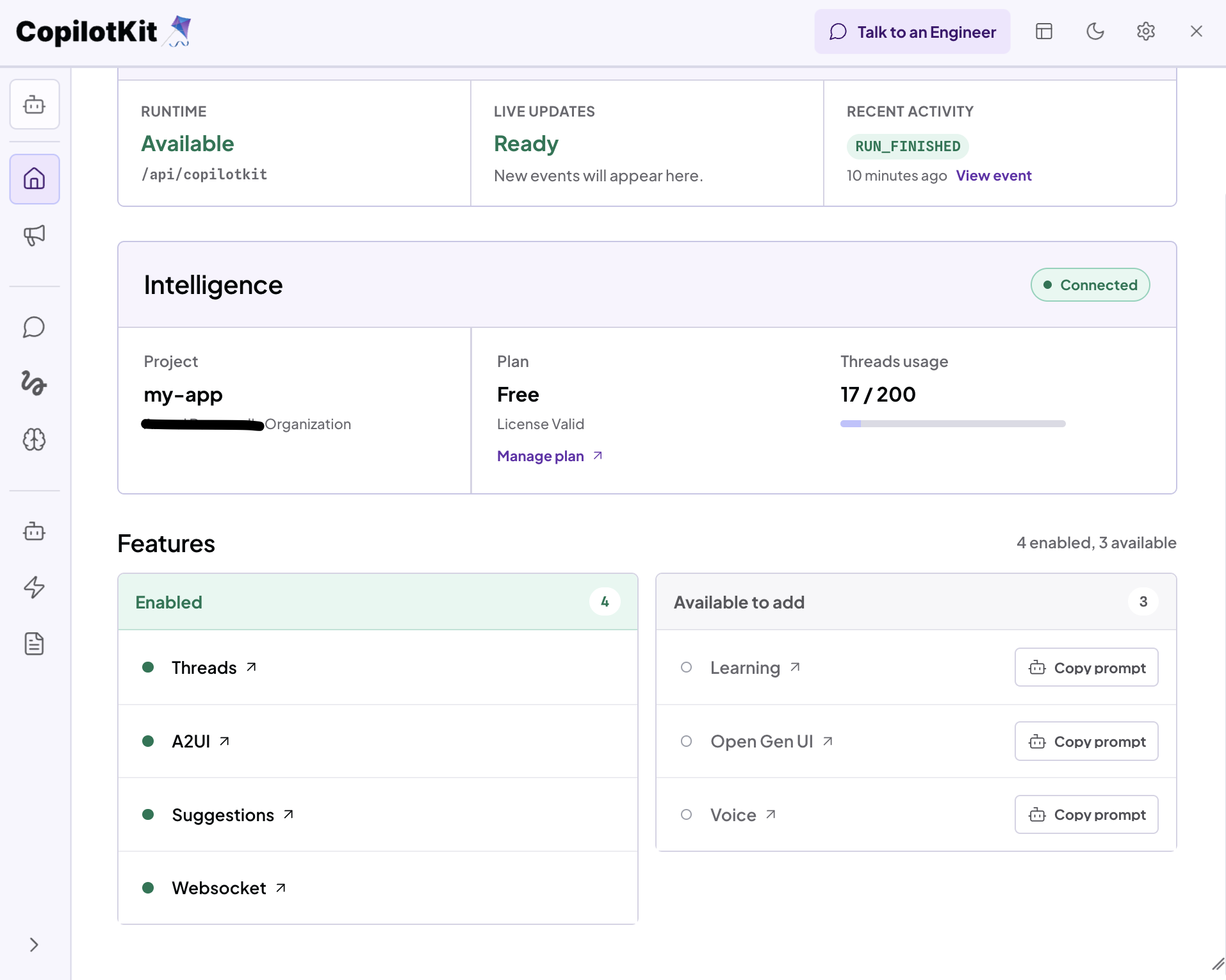Open settings via the gear icon

click(1146, 31)
